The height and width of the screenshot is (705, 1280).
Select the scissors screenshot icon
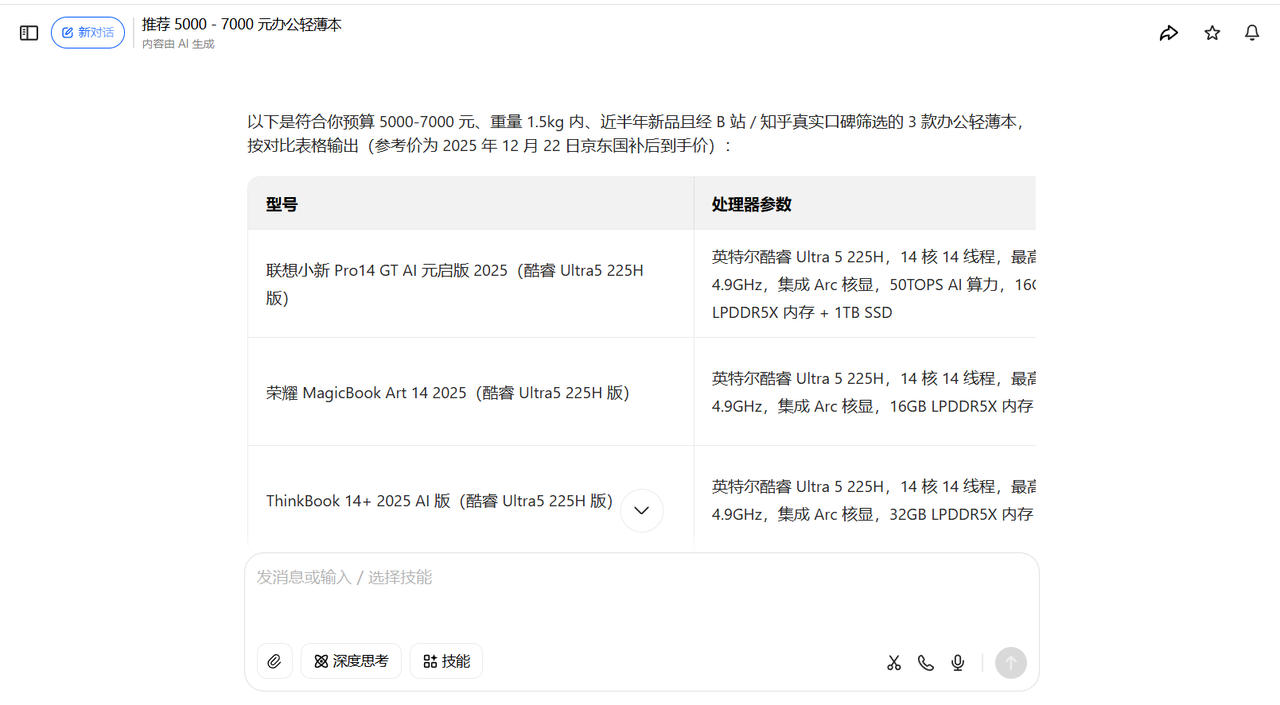(894, 663)
